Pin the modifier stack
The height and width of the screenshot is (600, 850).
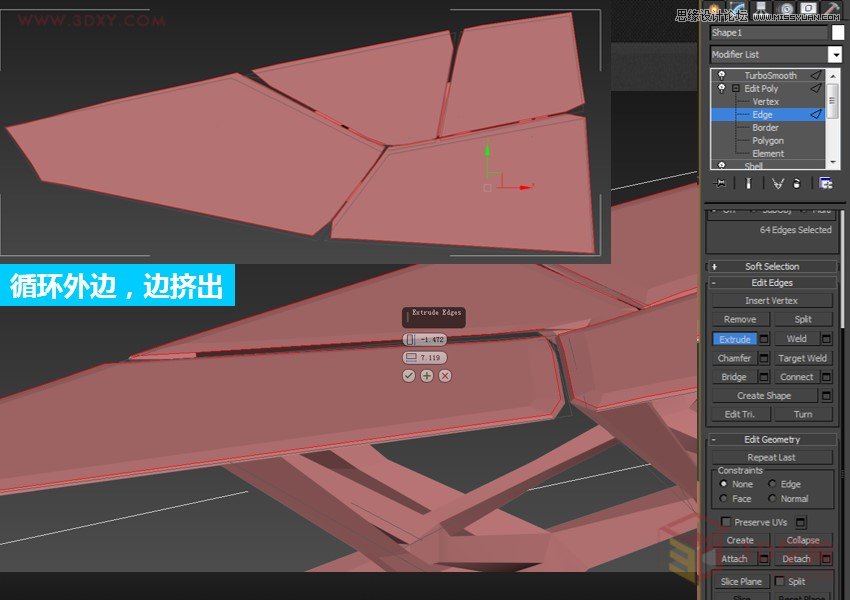[718, 182]
